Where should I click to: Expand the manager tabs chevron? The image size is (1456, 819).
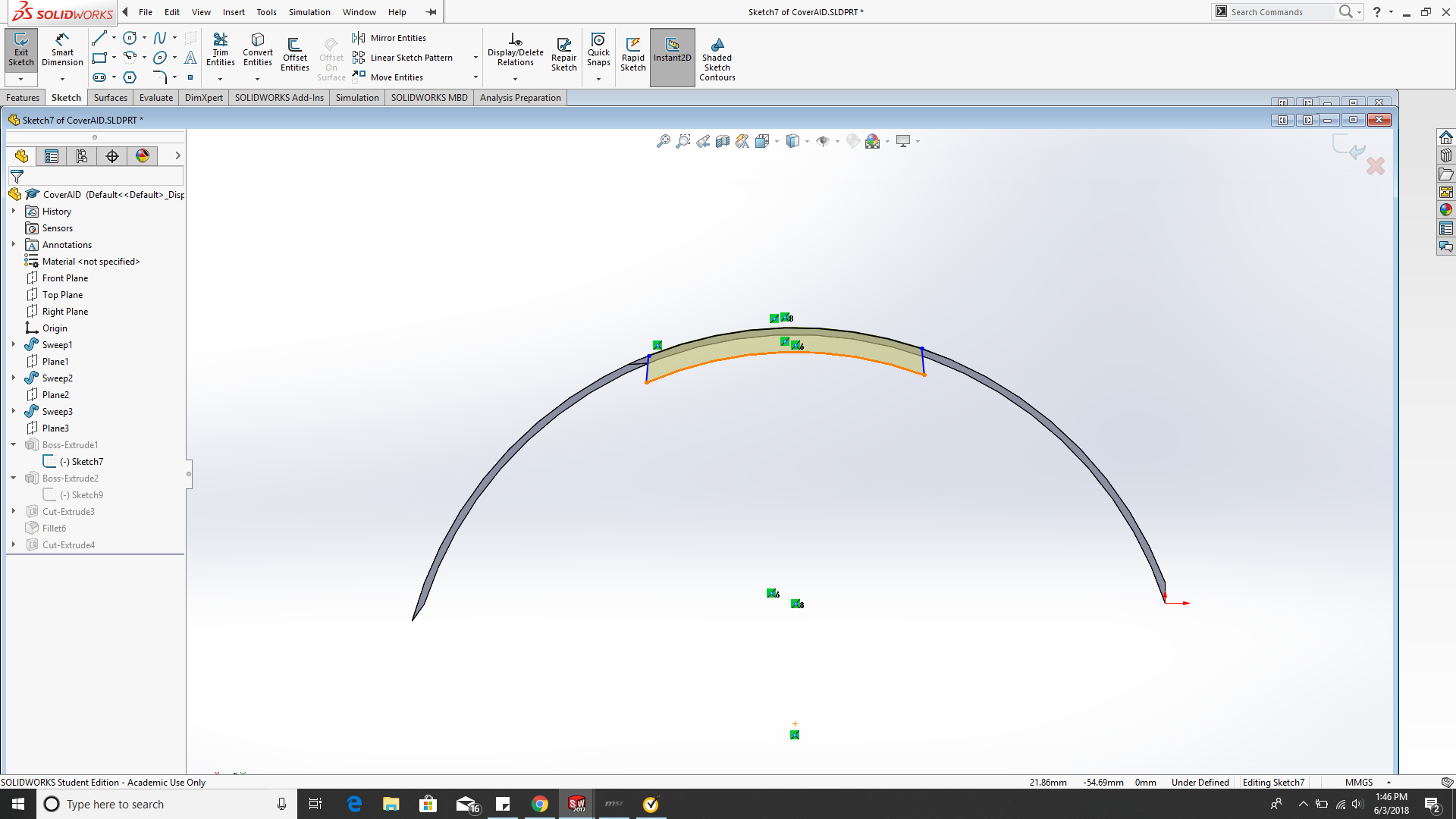(177, 156)
